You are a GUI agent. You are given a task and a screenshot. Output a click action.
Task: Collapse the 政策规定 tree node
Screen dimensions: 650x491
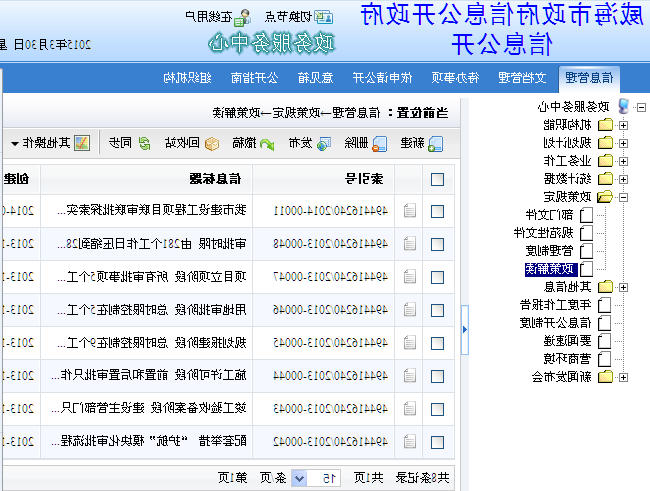tap(623, 197)
